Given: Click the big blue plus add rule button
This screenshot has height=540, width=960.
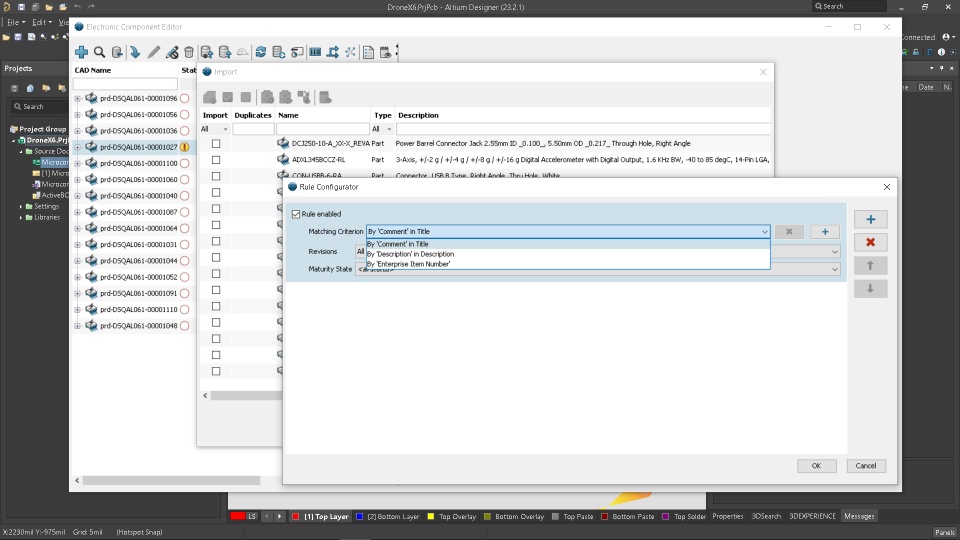Looking at the screenshot, I should (x=870, y=219).
